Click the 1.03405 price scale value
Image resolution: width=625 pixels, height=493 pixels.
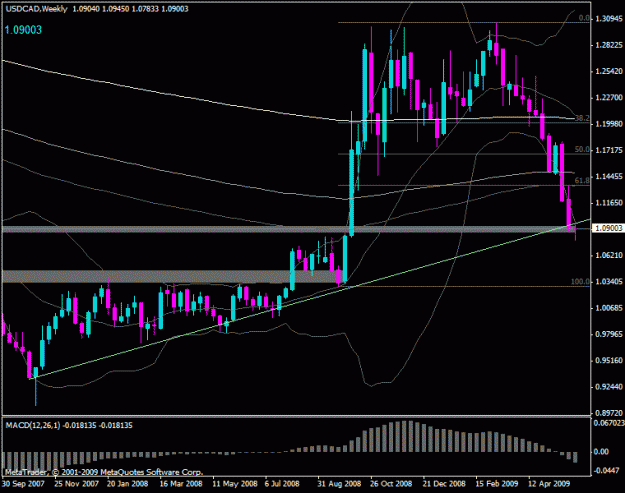608,281
